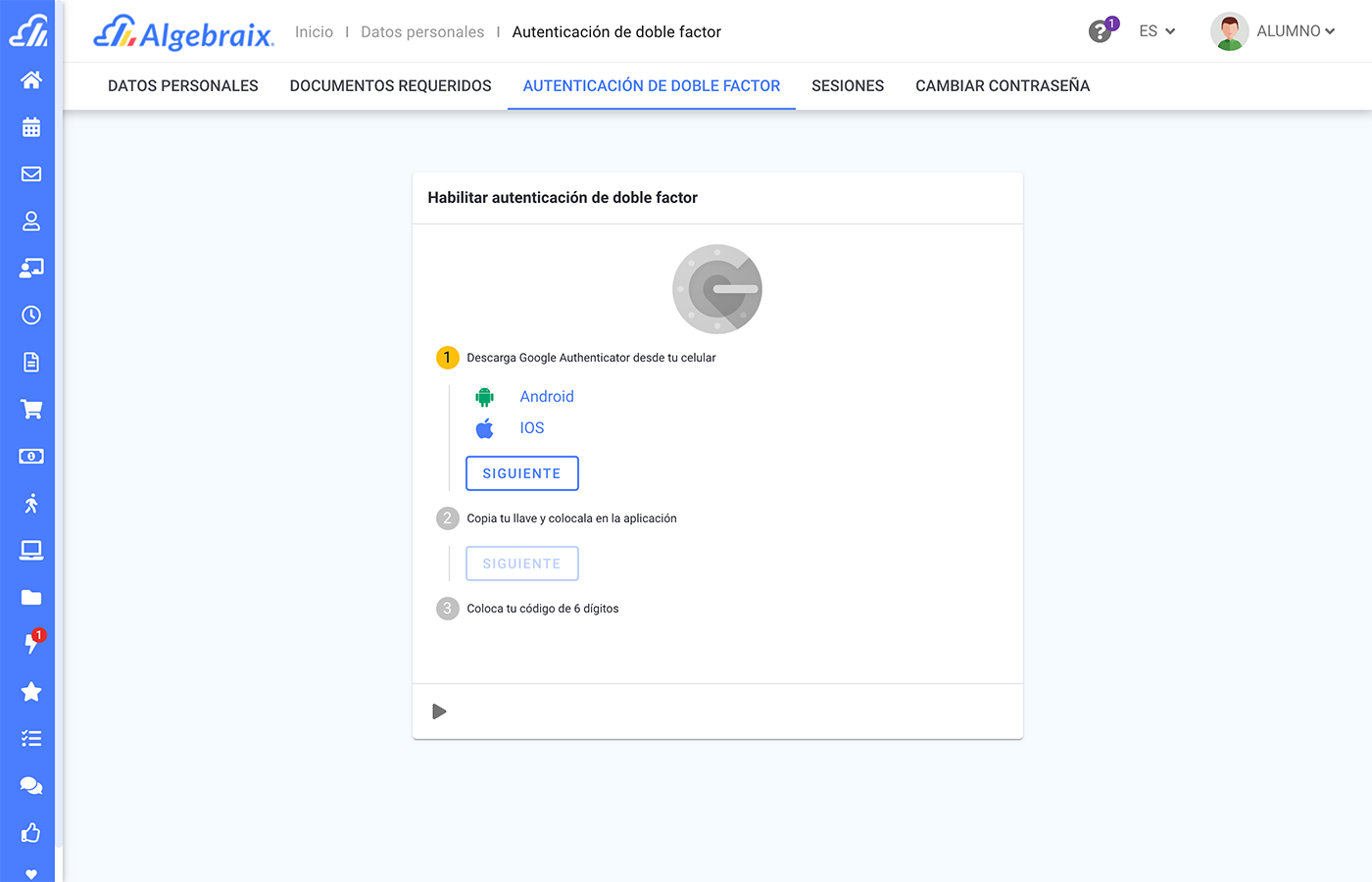Click the help question mark icon
1372x882 pixels.
[x=1100, y=30]
